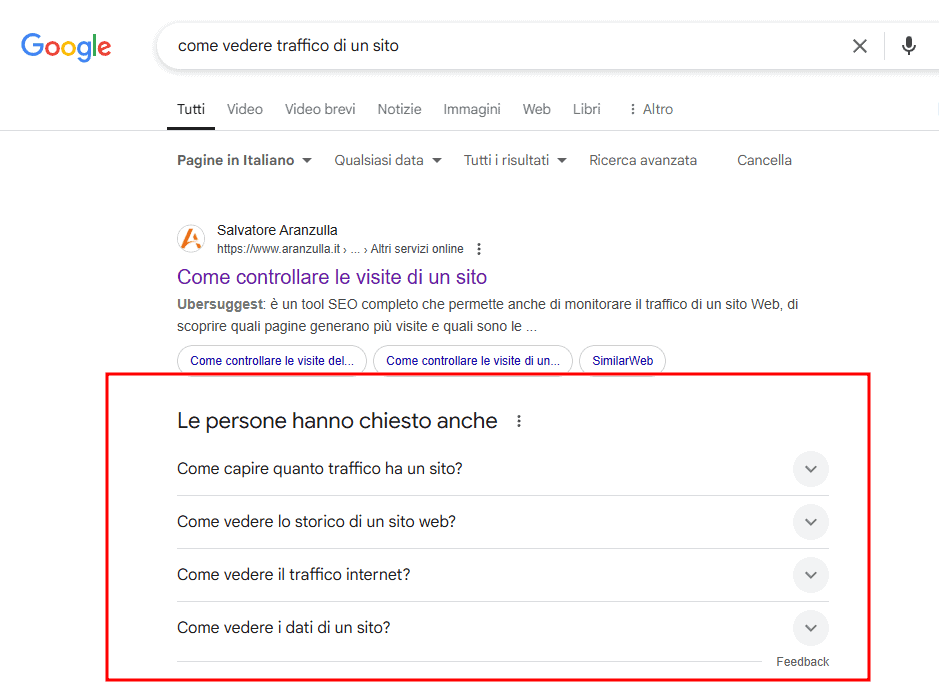Click the Google logo
The image size is (939, 699).
pyautogui.click(x=66, y=47)
